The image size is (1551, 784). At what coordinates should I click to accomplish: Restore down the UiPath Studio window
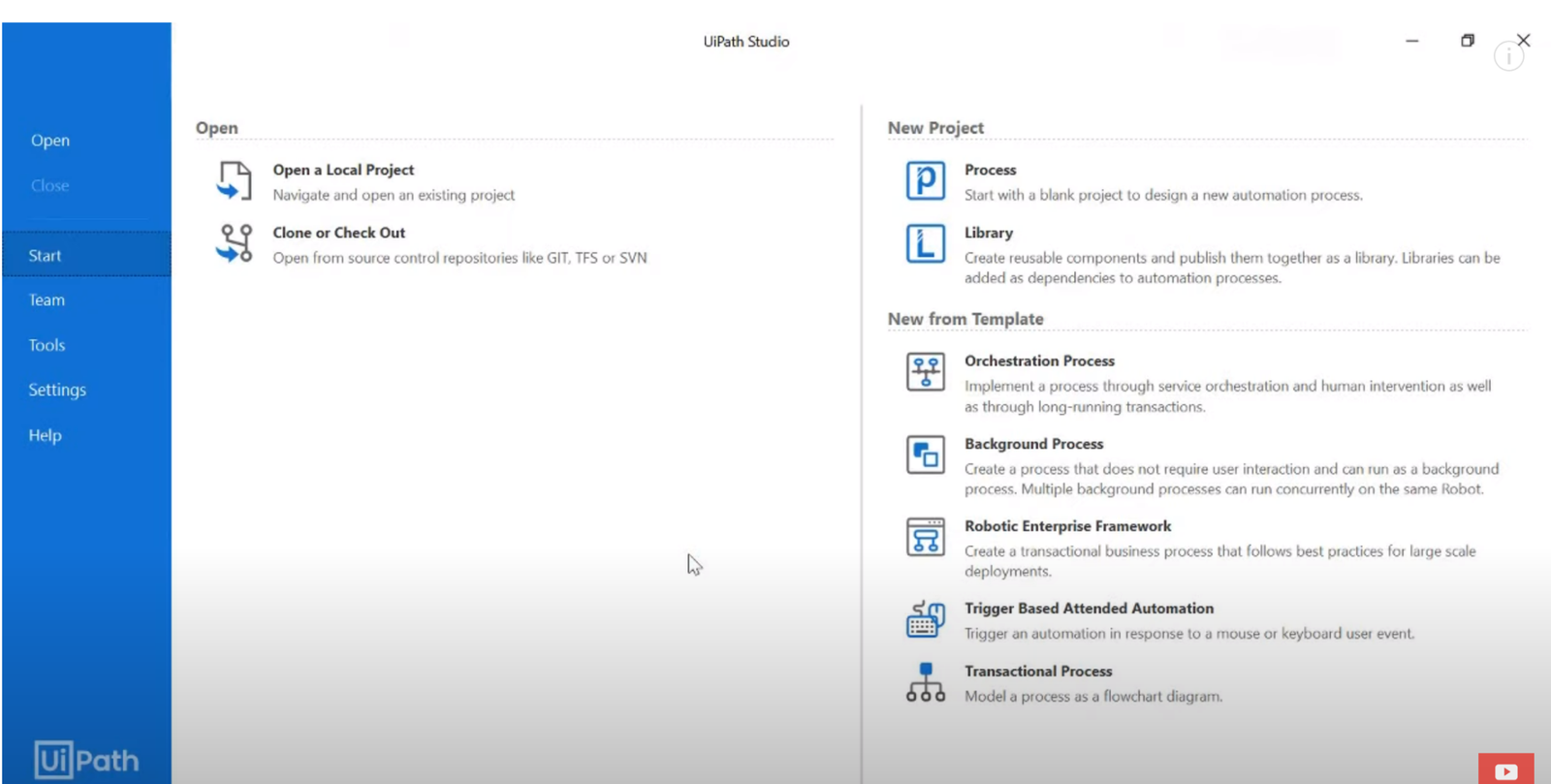coord(1468,41)
